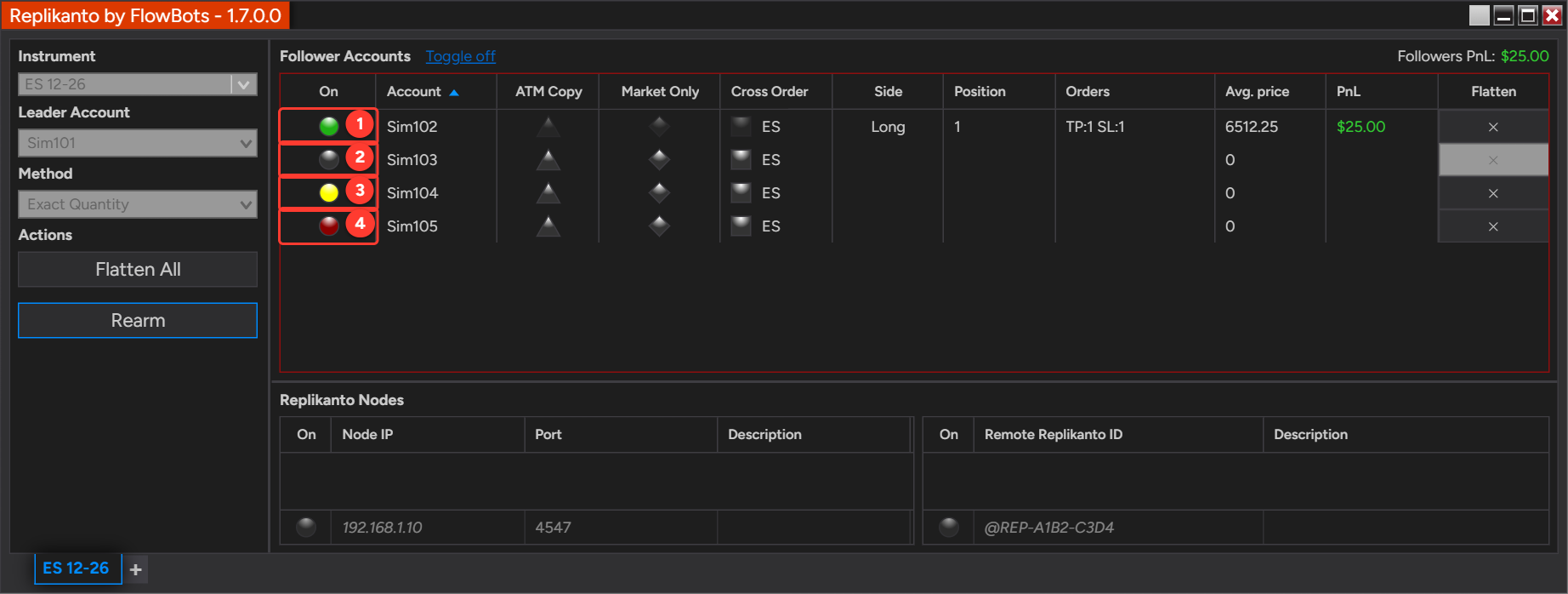Toggle Market Only diamond for Sim103

pyautogui.click(x=659, y=159)
